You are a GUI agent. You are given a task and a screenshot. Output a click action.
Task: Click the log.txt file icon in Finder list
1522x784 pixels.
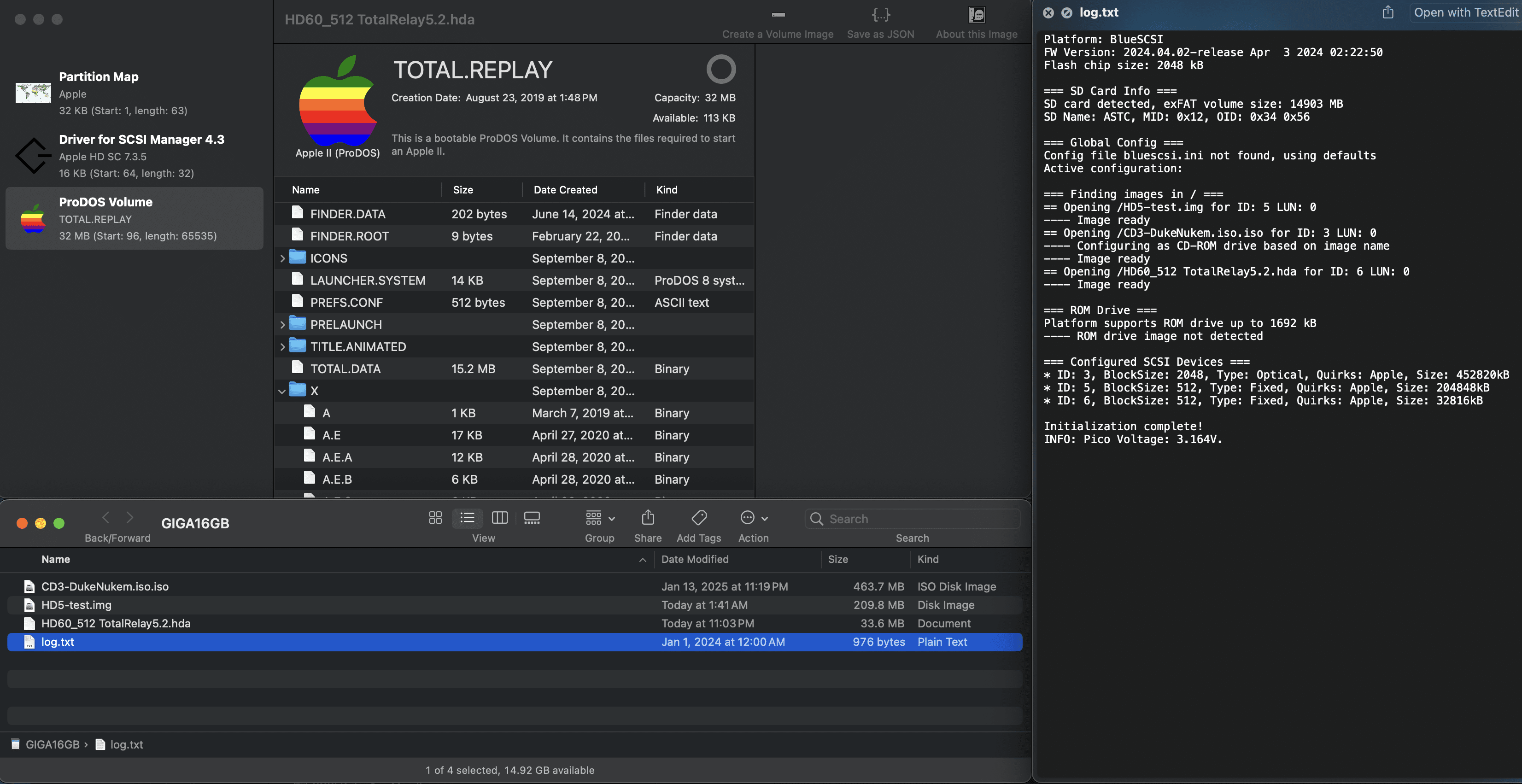pyautogui.click(x=29, y=642)
